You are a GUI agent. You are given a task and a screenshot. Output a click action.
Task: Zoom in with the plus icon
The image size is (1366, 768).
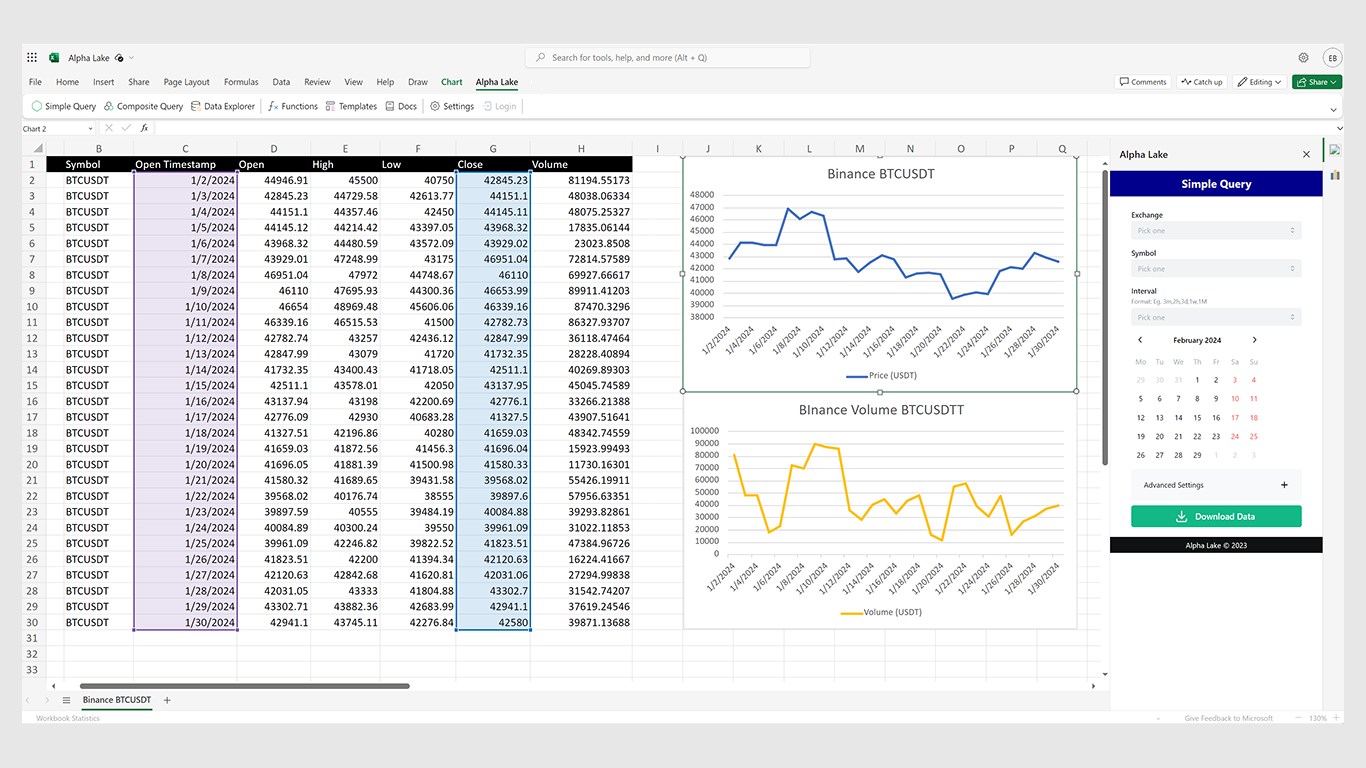tap(1335, 718)
